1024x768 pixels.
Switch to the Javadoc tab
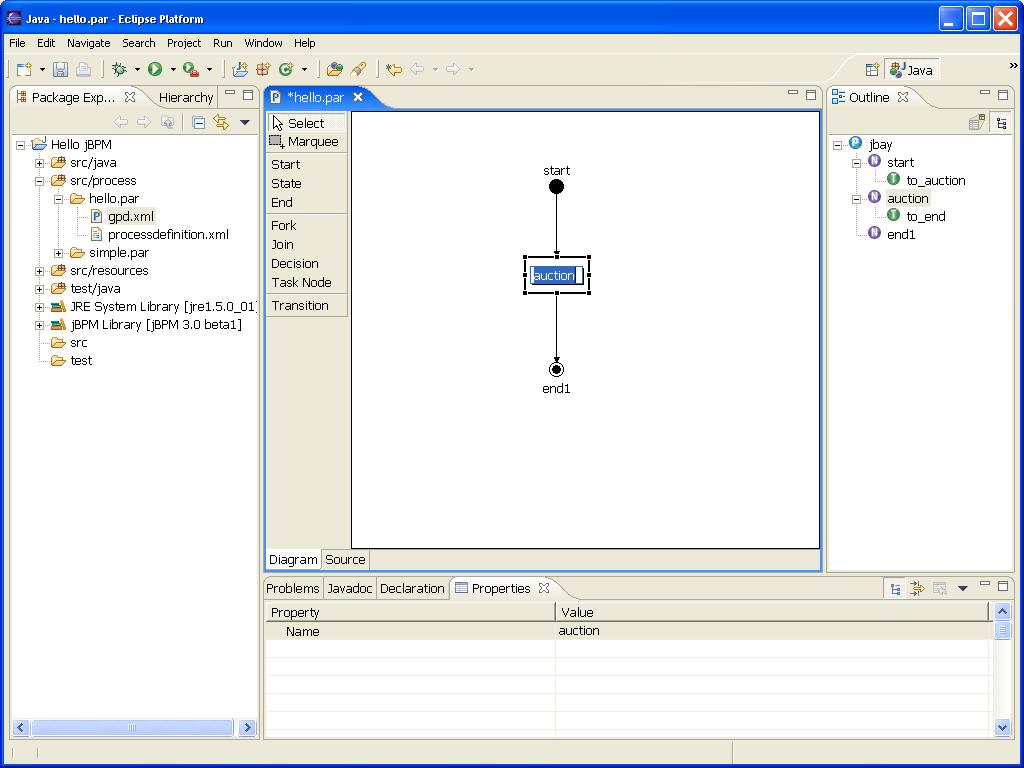tap(349, 588)
